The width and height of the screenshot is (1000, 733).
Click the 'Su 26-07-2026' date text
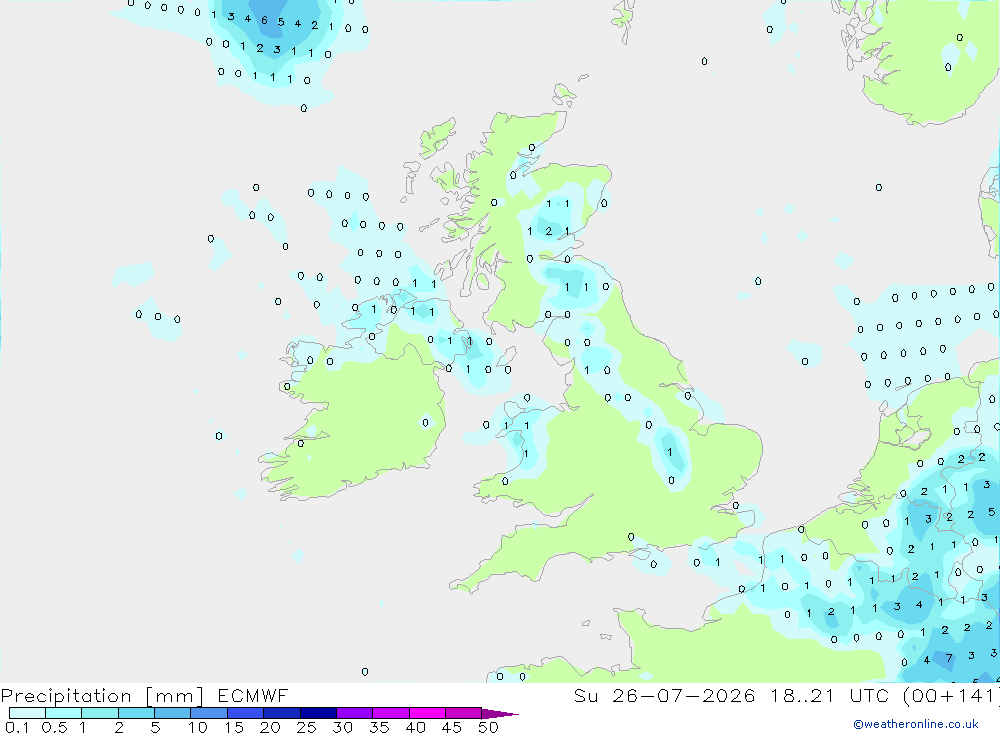(x=664, y=696)
